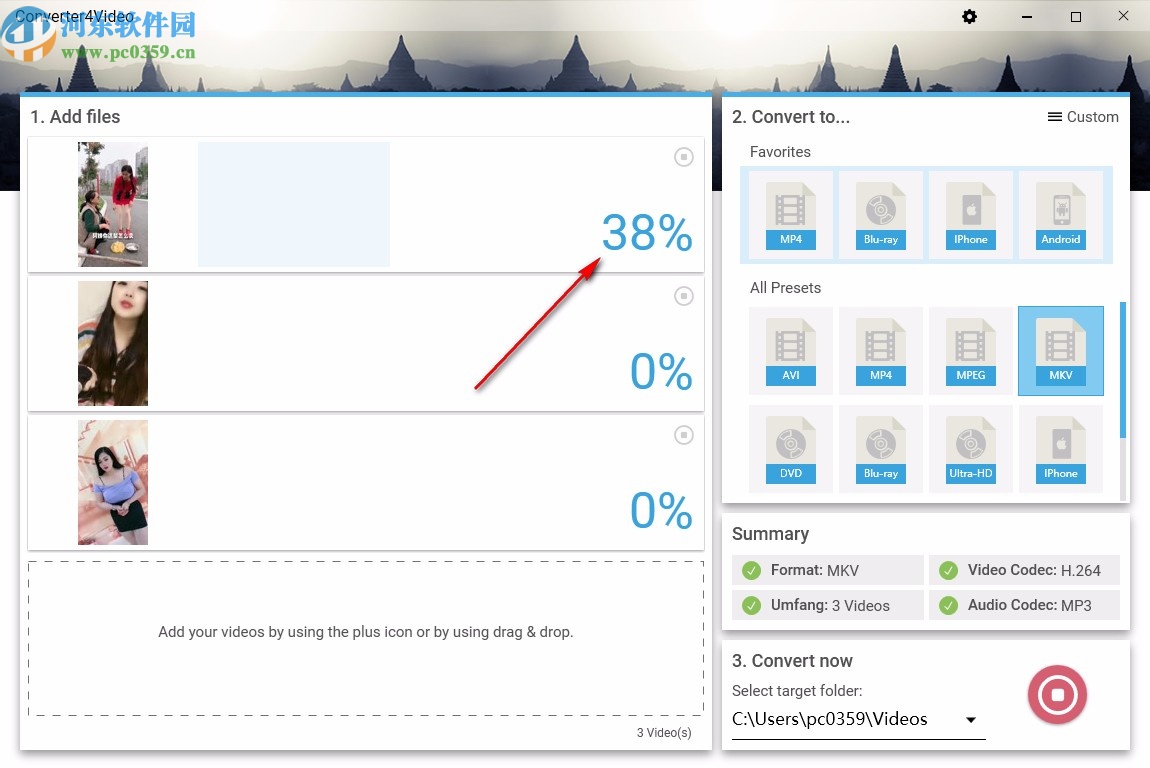
Task: Mark the third video's selection circle
Action: click(x=683, y=435)
